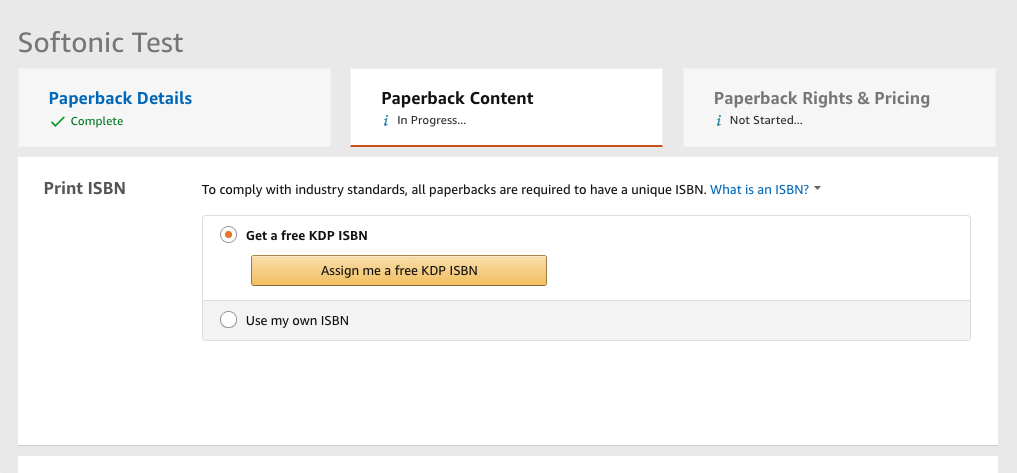Viewport: 1017px width, 473px height.
Task: Click the Use my own ISBN label text
Action: (297, 320)
